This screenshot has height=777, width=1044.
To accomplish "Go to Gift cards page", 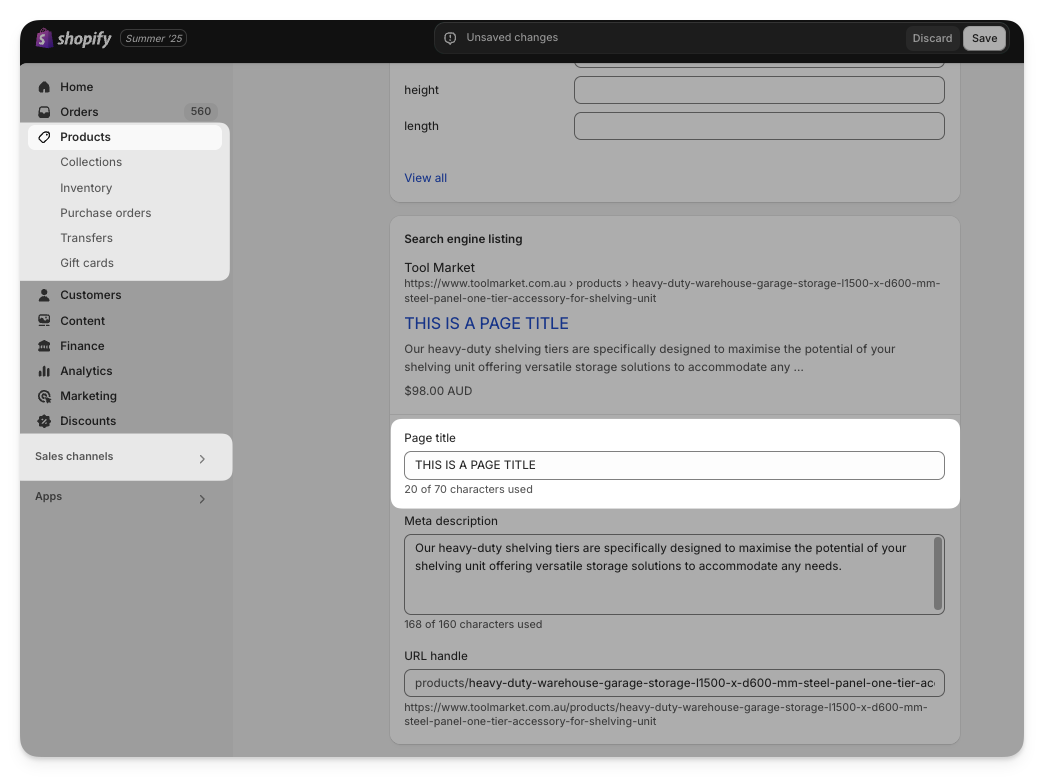I will click(87, 263).
